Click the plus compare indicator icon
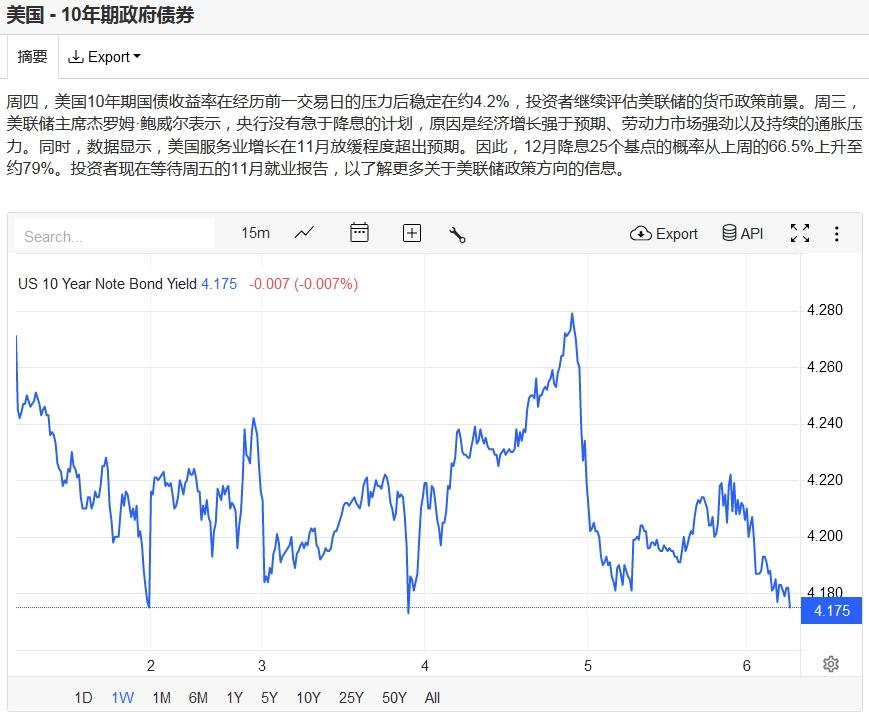The height and width of the screenshot is (717, 869). coord(411,233)
